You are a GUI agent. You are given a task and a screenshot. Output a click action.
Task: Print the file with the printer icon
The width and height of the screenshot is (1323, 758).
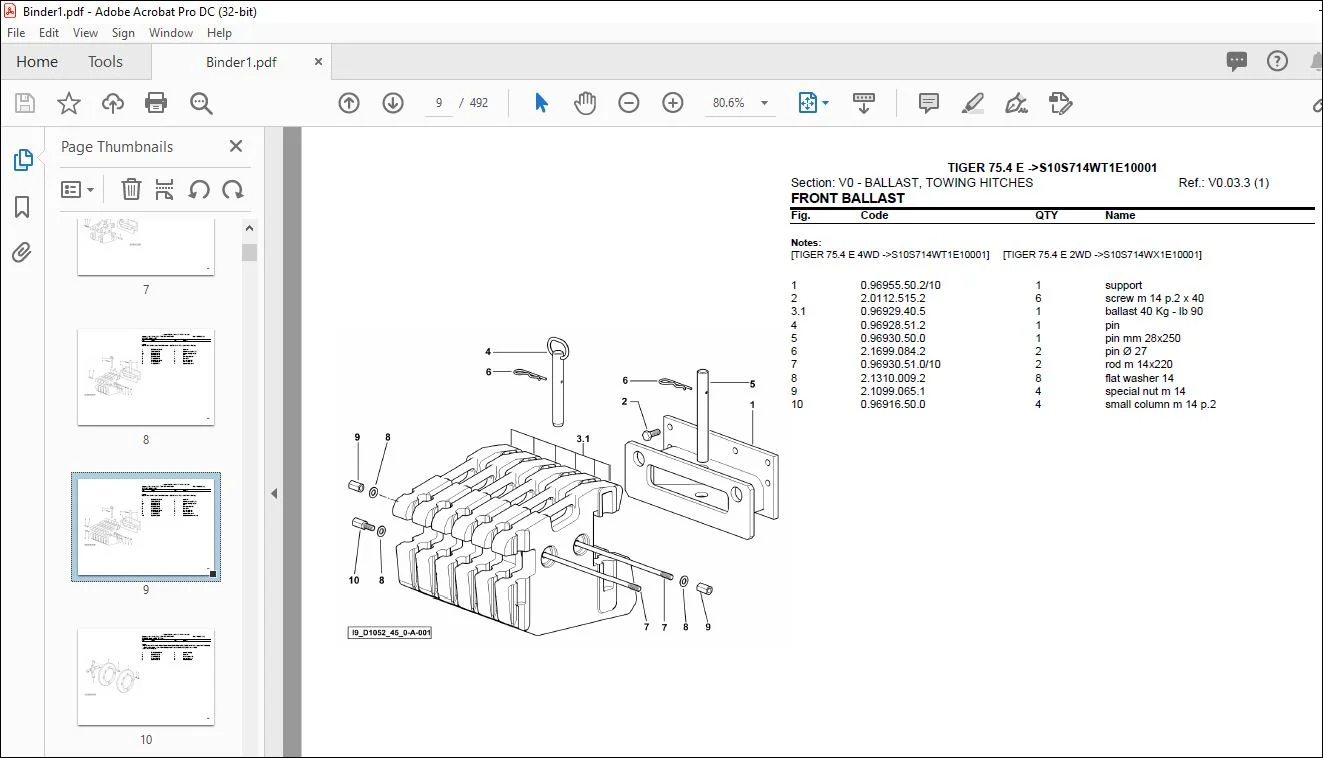(x=156, y=103)
